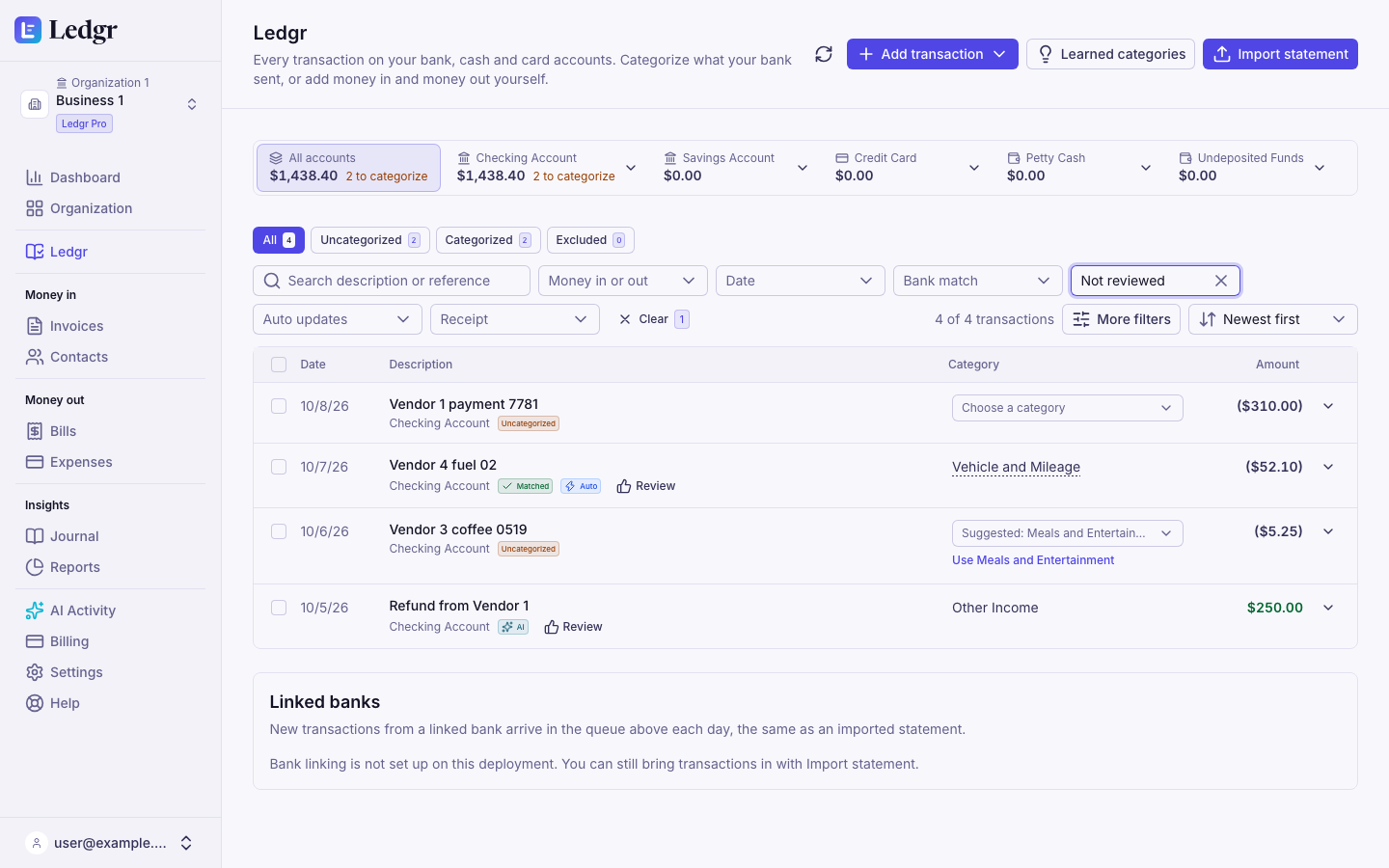Open the Receipt filter dropdown
The image size is (1389, 868).
point(515,319)
